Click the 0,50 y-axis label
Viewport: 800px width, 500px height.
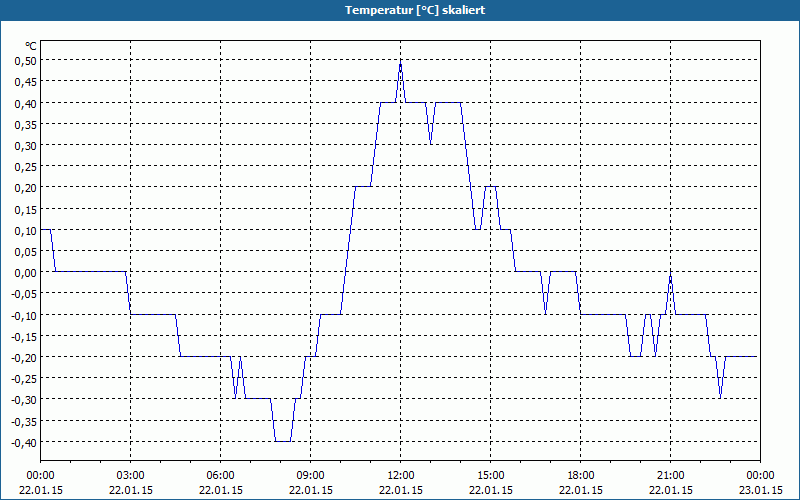click(x=27, y=60)
